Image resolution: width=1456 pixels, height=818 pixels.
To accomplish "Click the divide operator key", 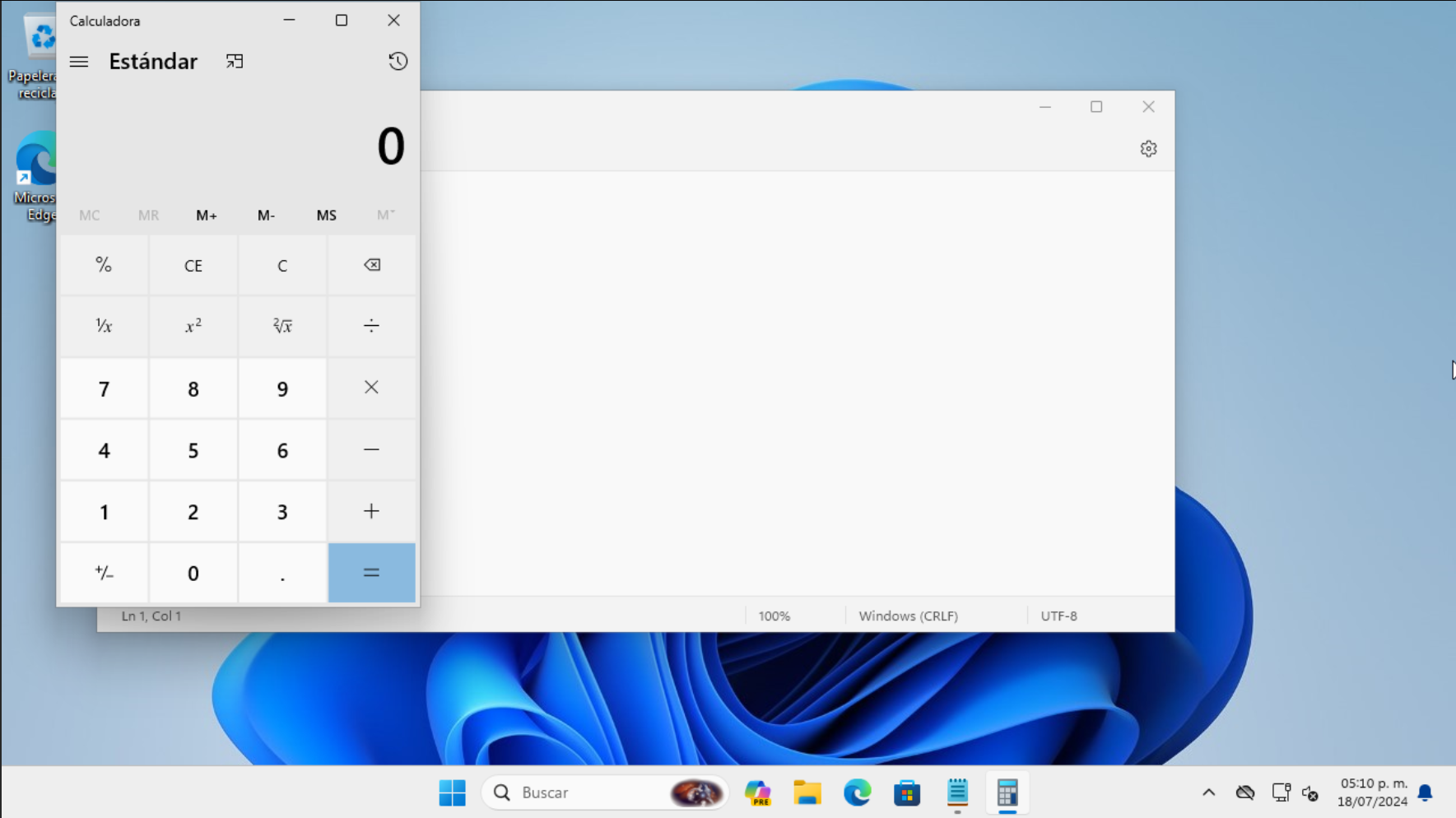I will pos(371,326).
